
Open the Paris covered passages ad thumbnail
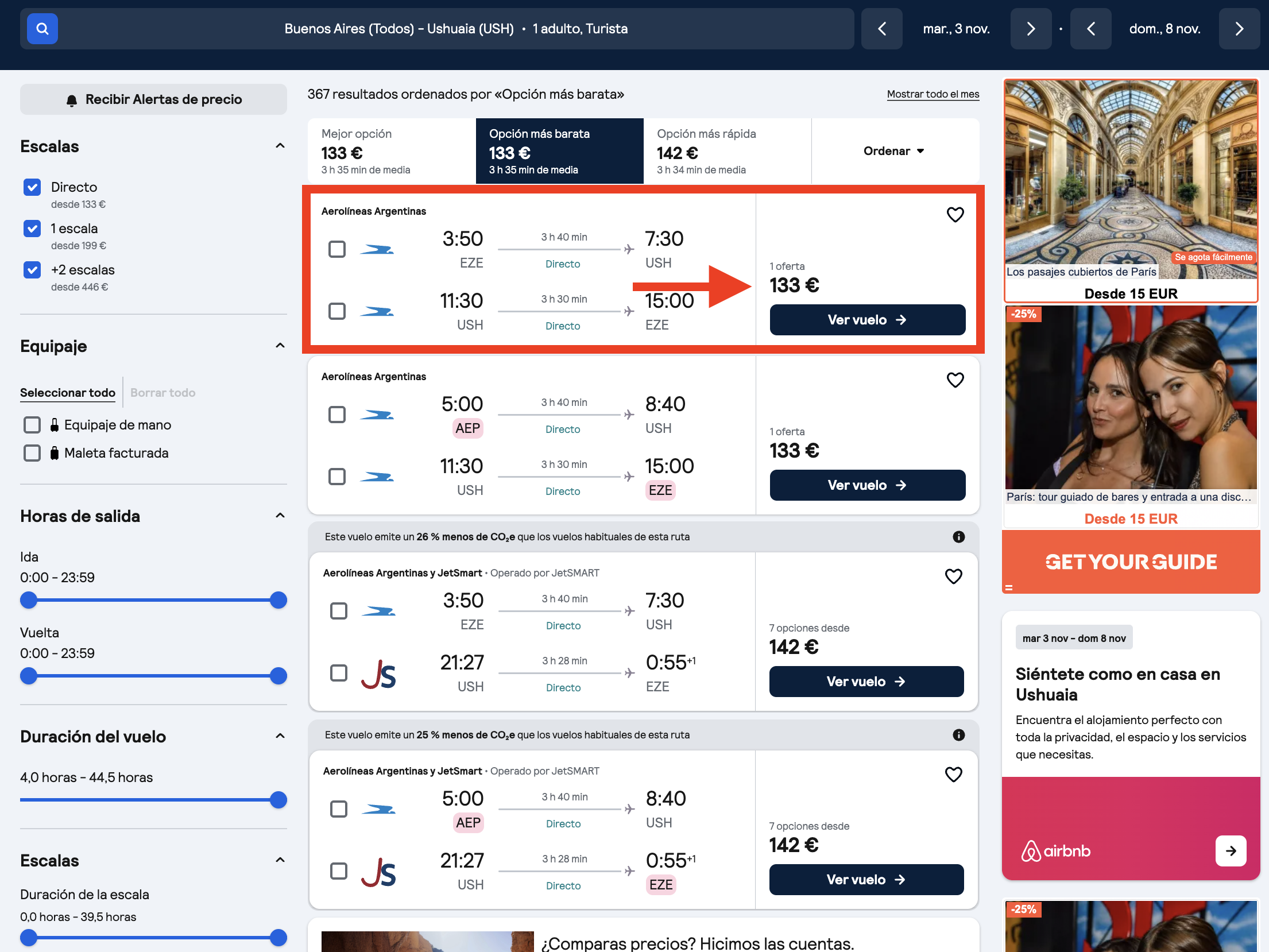1131,180
